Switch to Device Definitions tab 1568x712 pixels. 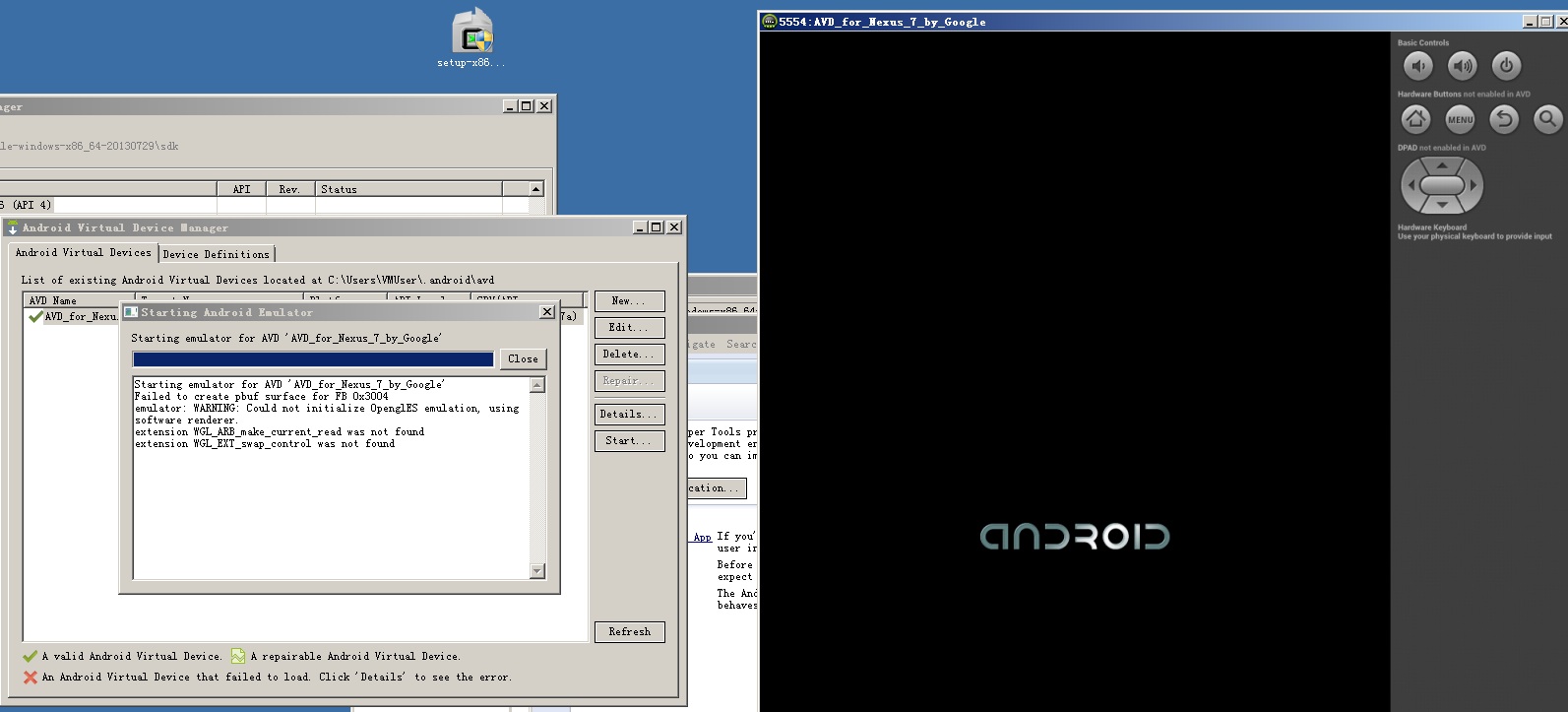[x=216, y=254]
